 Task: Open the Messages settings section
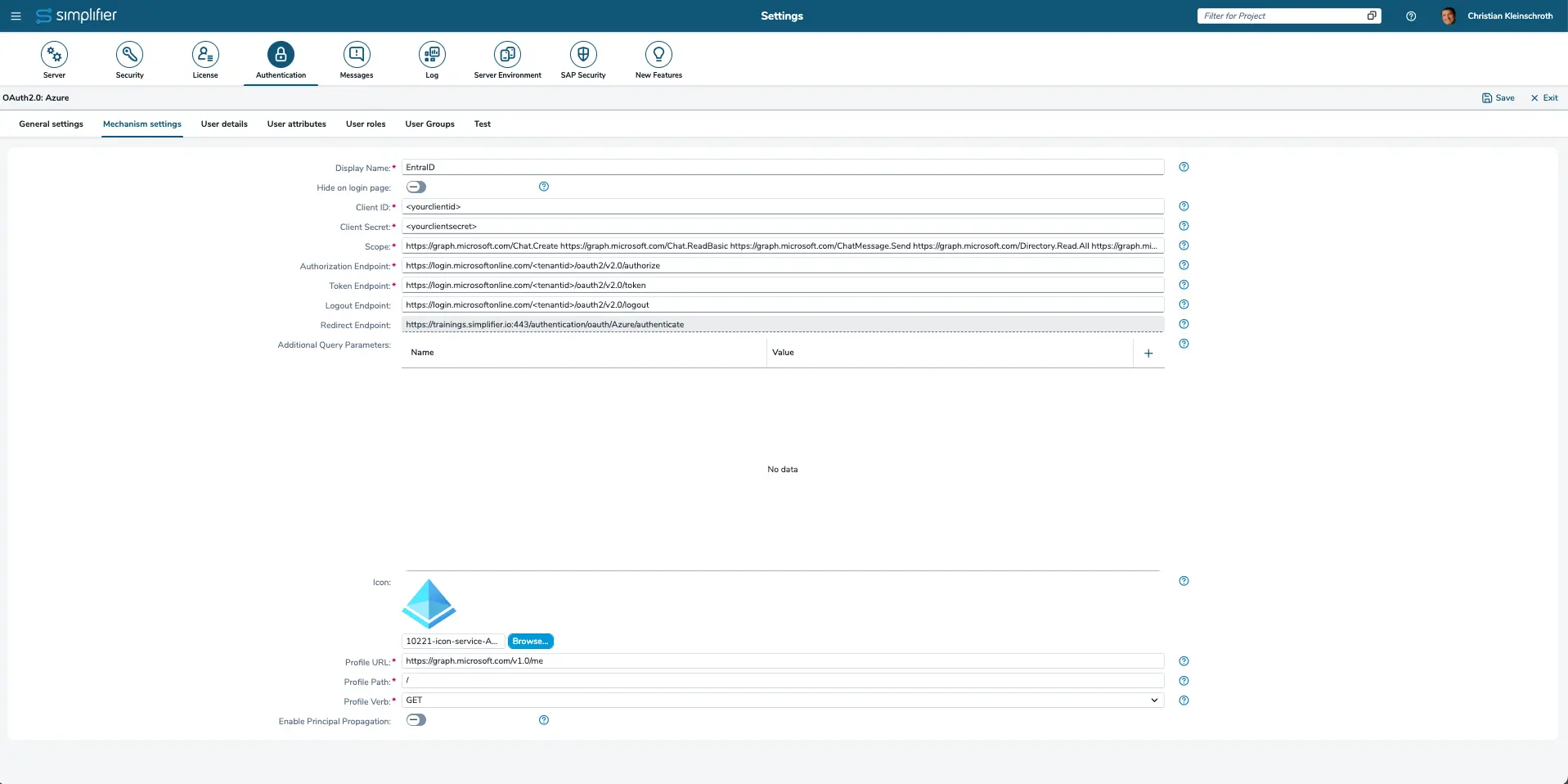[355, 59]
